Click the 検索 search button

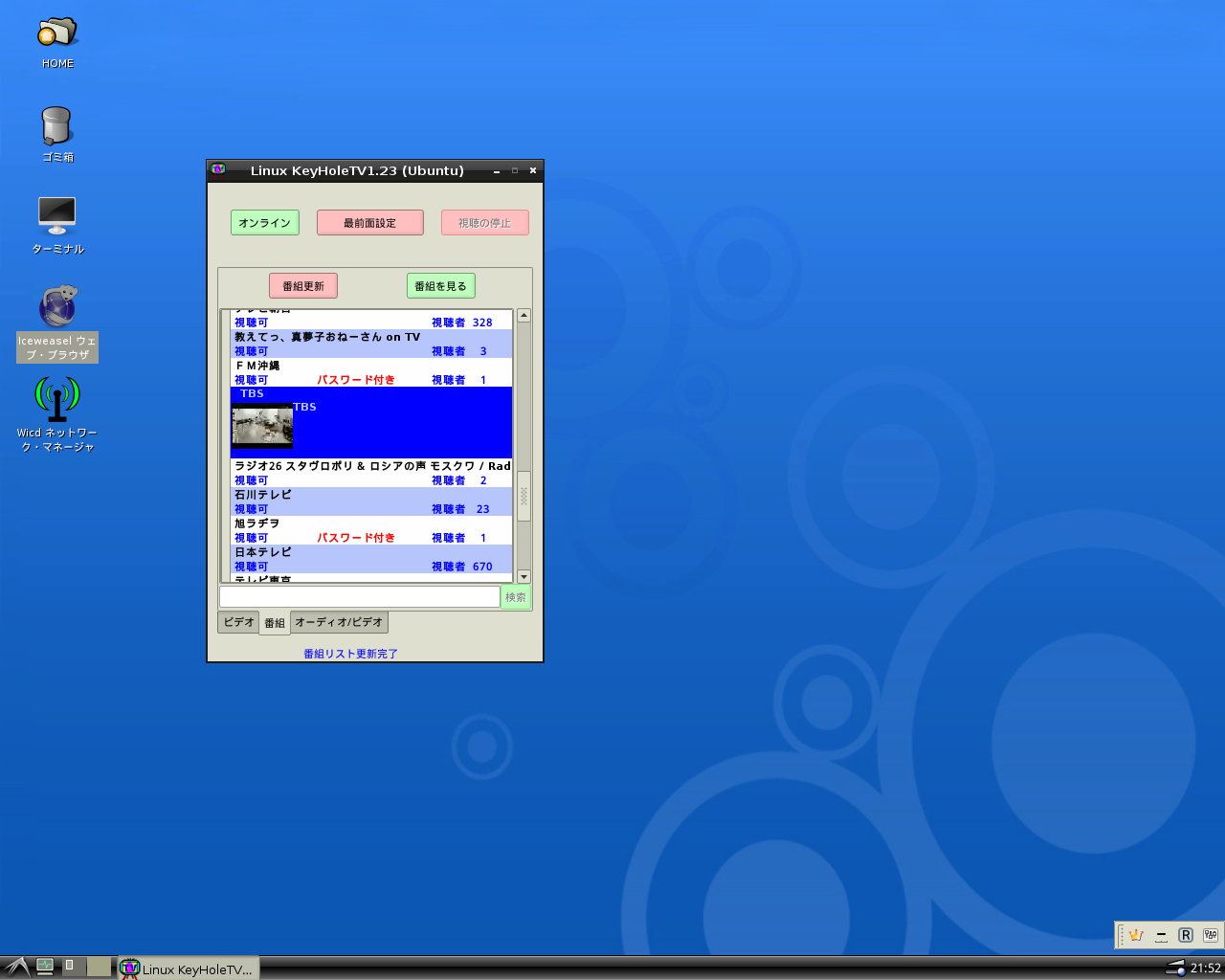click(516, 597)
